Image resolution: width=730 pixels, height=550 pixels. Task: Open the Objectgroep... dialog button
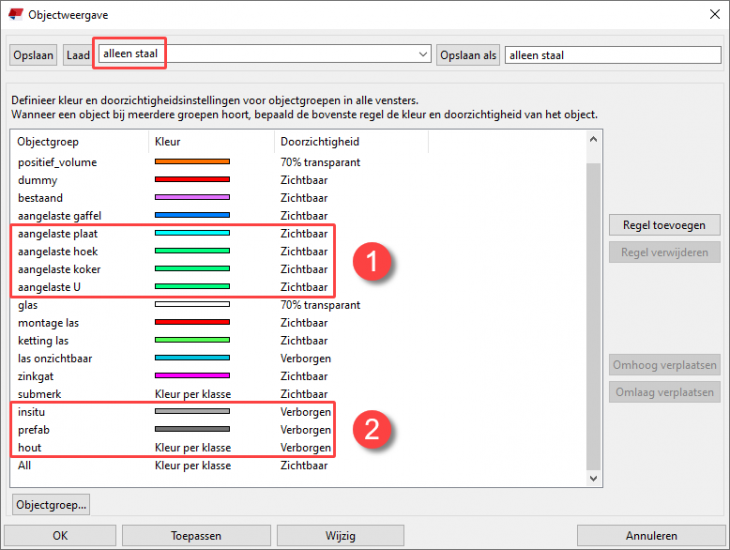click(52, 503)
